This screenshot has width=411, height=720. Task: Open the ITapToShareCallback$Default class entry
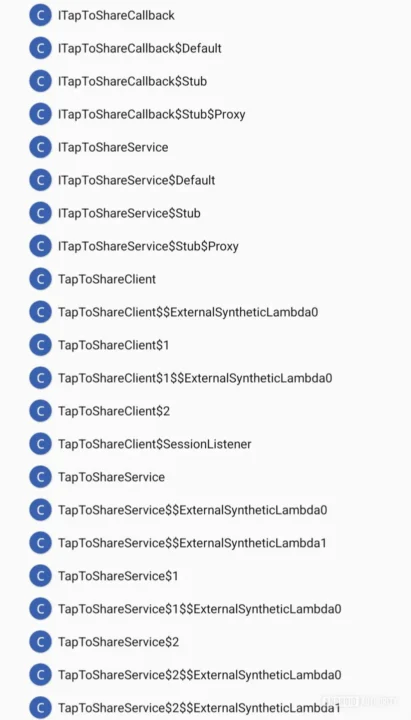(140, 48)
